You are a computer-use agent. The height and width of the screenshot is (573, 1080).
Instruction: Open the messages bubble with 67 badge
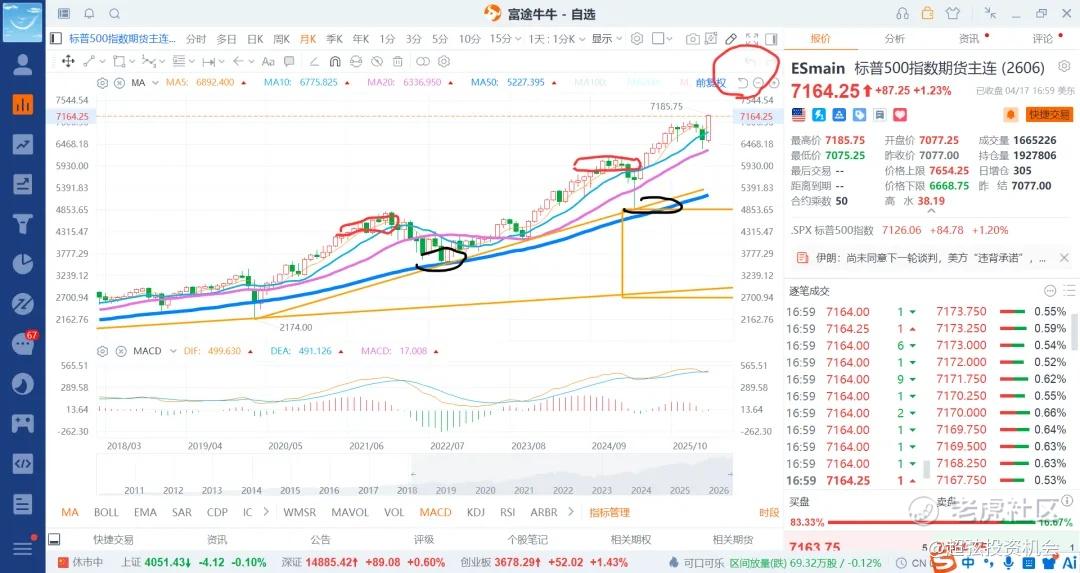pos(23,344)
